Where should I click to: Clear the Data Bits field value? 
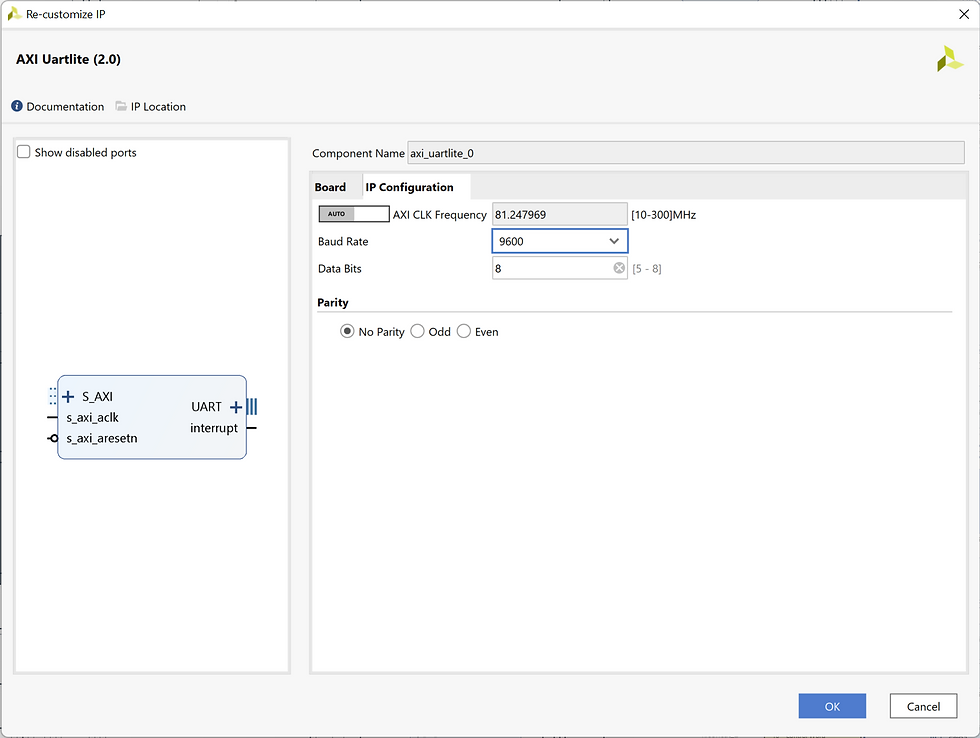619,268
